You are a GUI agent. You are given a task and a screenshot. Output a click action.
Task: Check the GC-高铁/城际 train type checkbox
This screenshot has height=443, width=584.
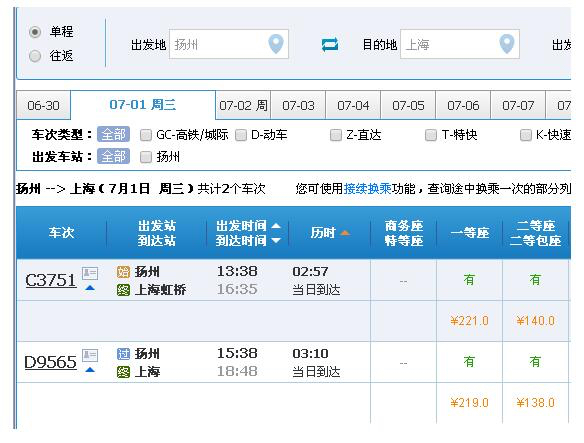pos(146,135)
